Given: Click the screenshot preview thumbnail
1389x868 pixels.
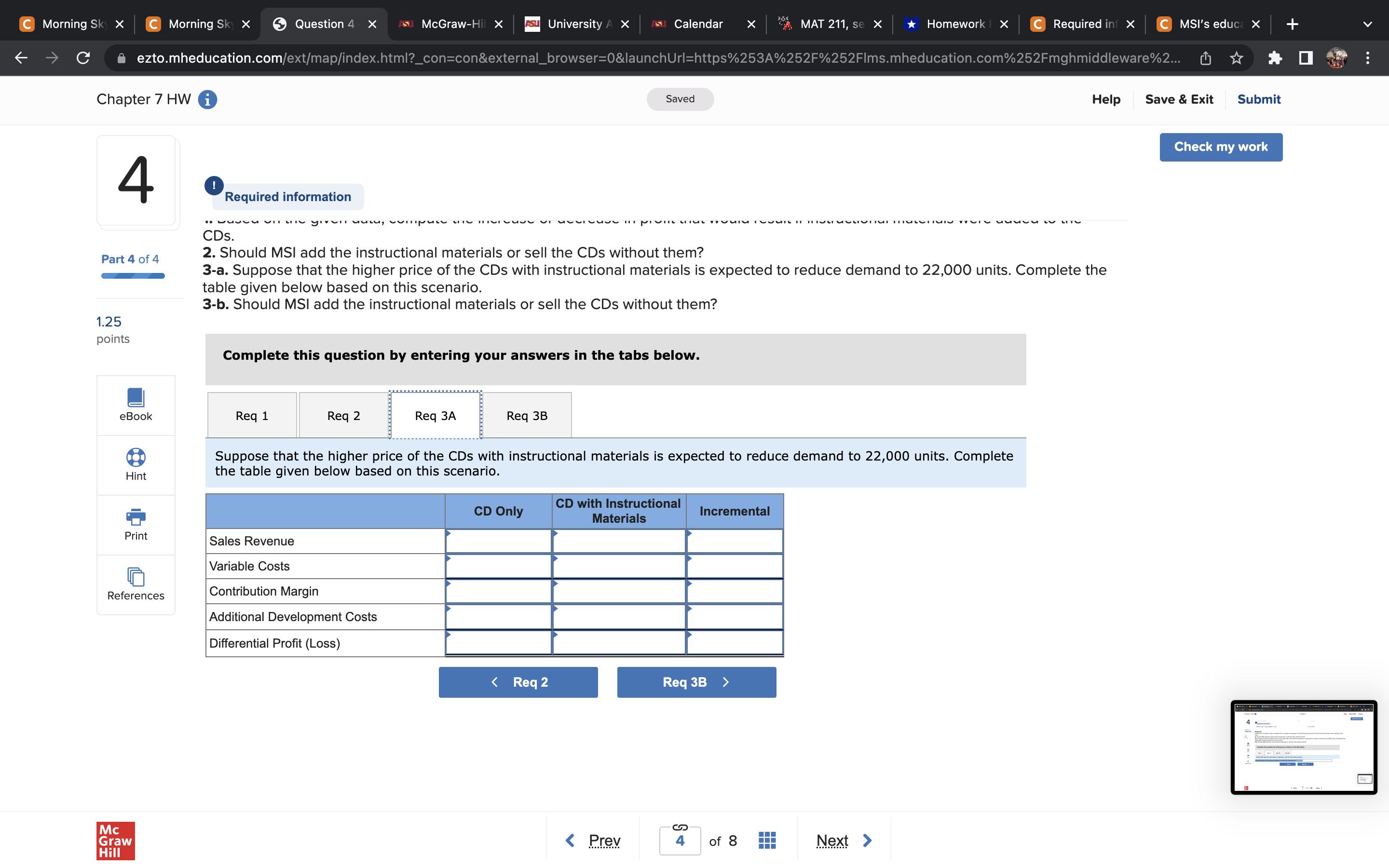Looking at the screenshot, I should 1303,747.
